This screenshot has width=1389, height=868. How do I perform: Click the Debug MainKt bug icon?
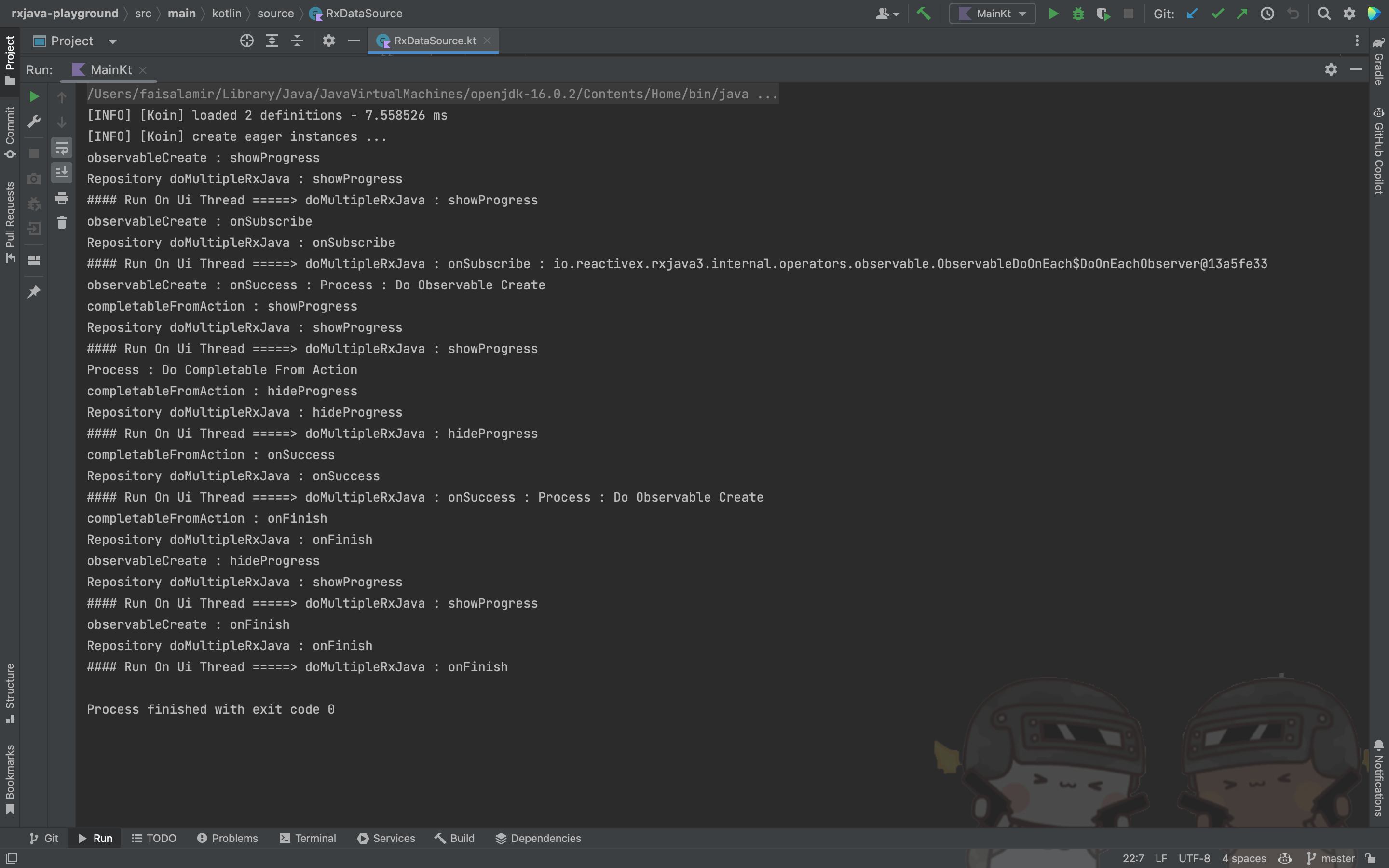click(x=1078, y=14)
